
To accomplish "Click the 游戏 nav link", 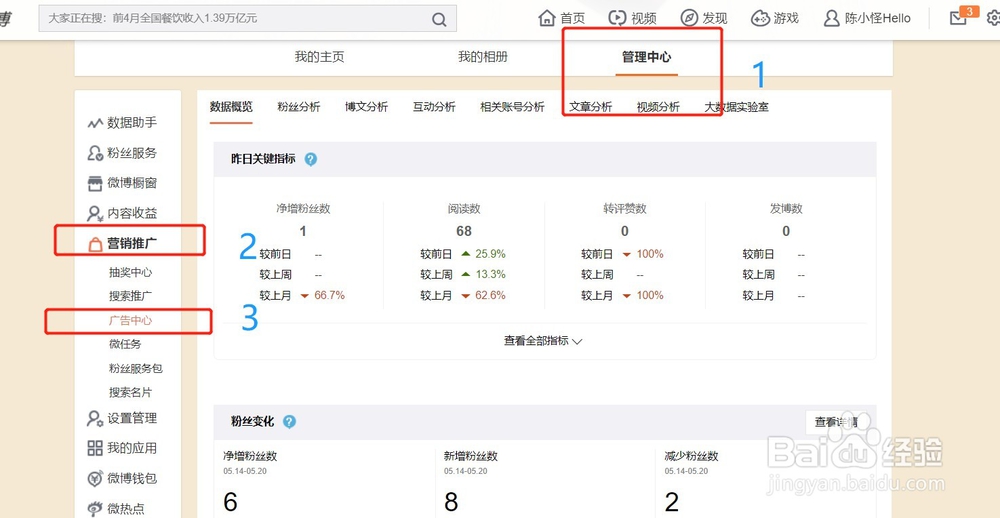I will click(x=786, y=18).
